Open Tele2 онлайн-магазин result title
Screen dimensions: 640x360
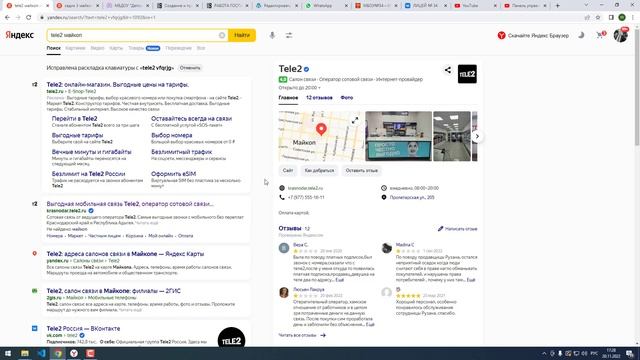118,84
